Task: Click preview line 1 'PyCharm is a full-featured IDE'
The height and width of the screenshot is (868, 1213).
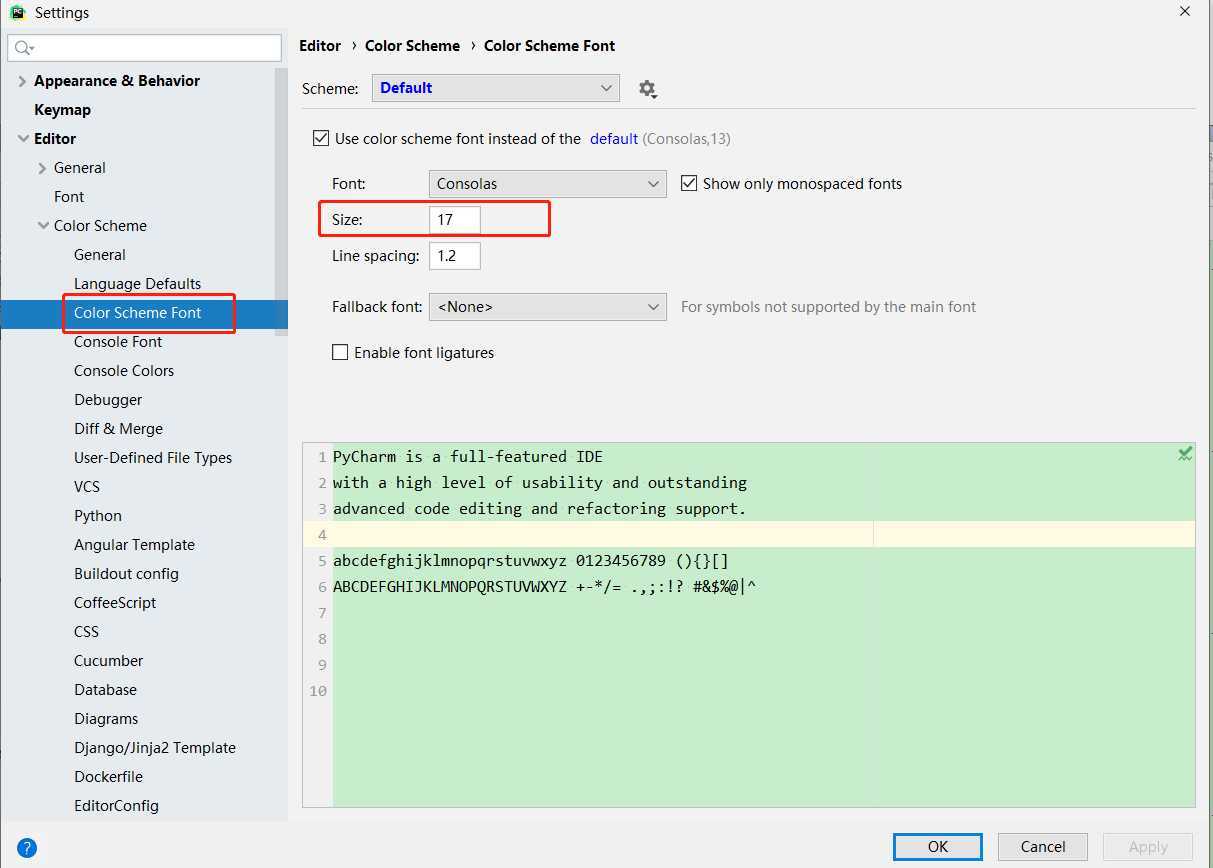Action: click(468, 457)
